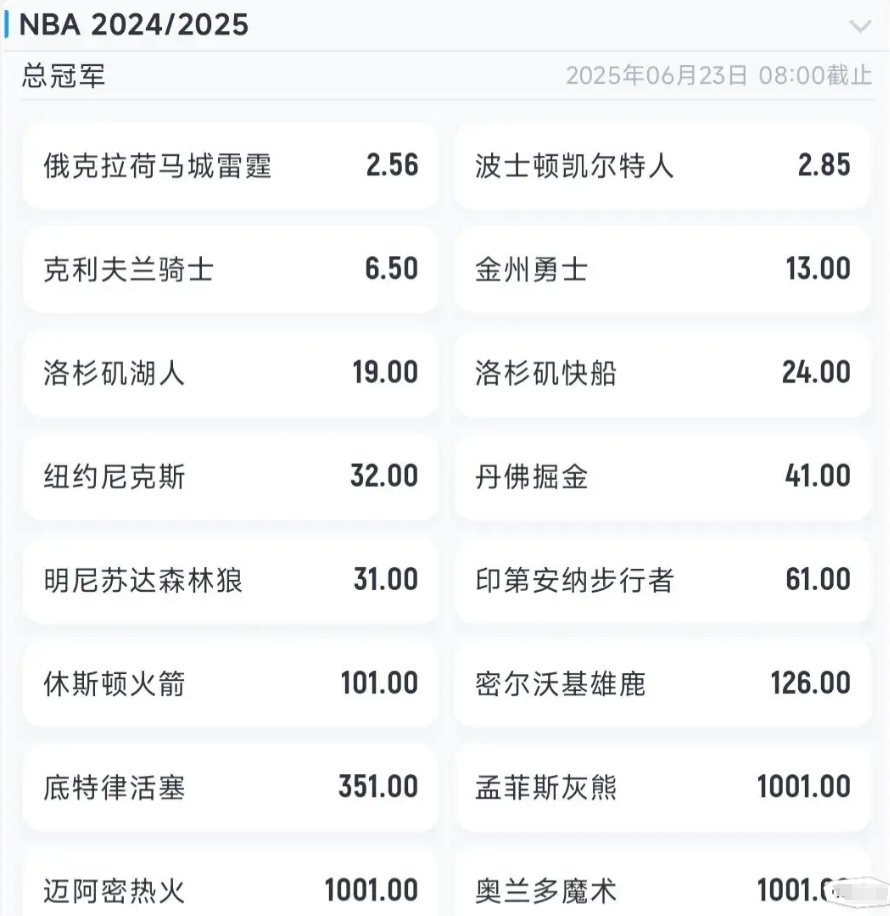Select 俄克拉荷马城雷霆 odds 2.56
The width and height of the screenshot is (890, 916).
pyautogui.click(x=231, y=166)
